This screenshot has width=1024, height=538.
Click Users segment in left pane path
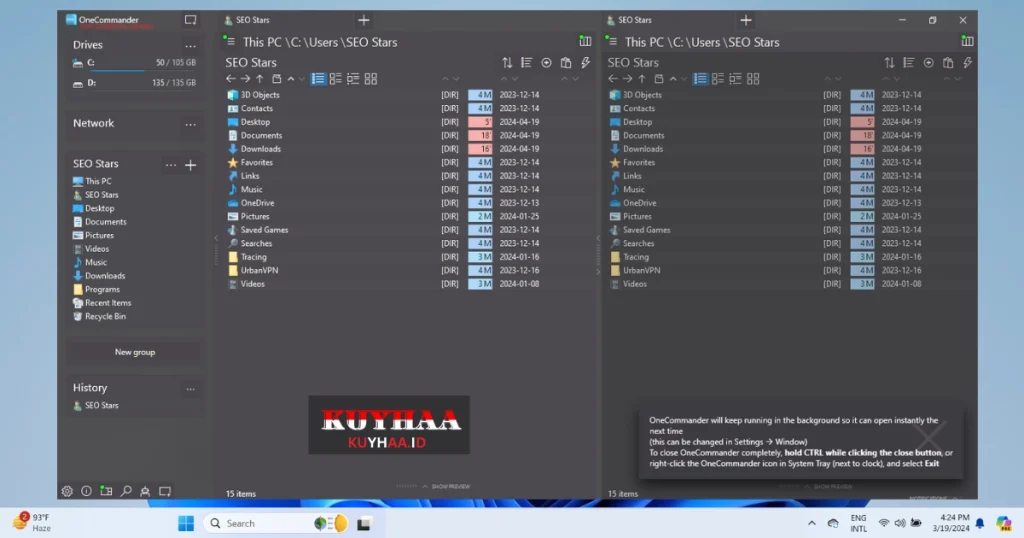(322, 42)
